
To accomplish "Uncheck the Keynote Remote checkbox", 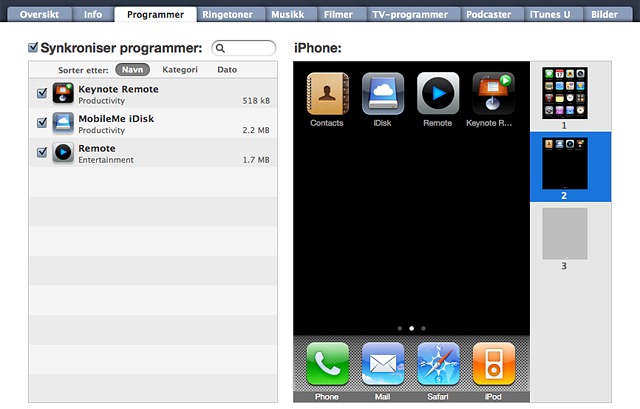I will (42, 93).
